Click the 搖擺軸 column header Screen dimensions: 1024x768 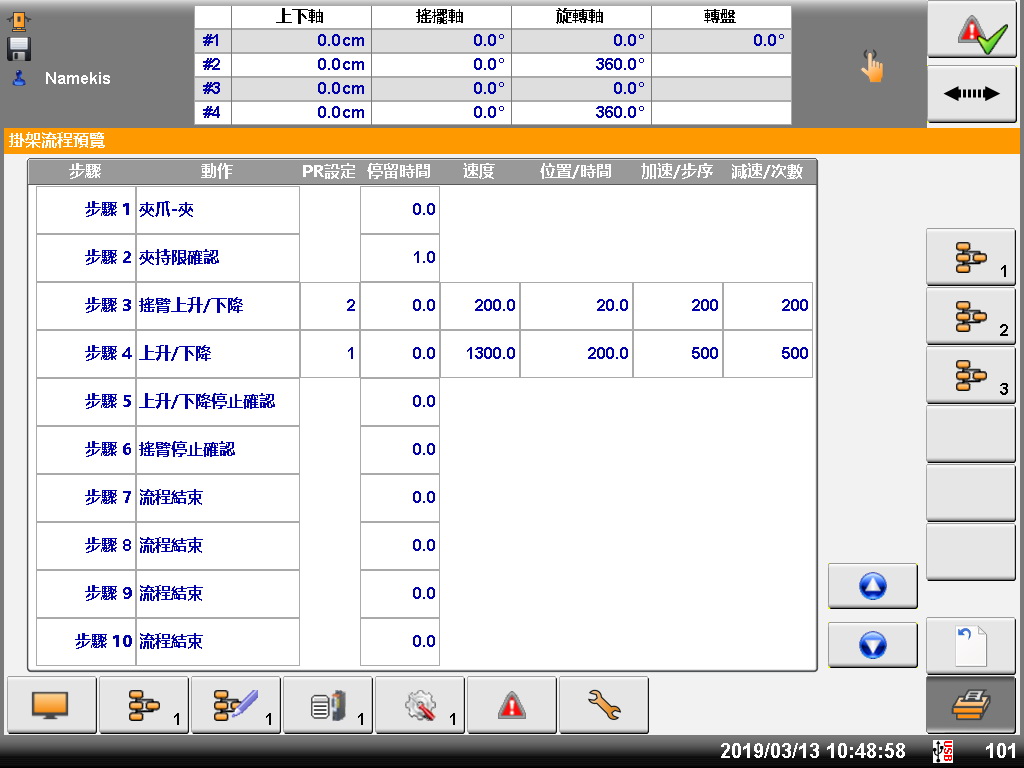(441, 17)
